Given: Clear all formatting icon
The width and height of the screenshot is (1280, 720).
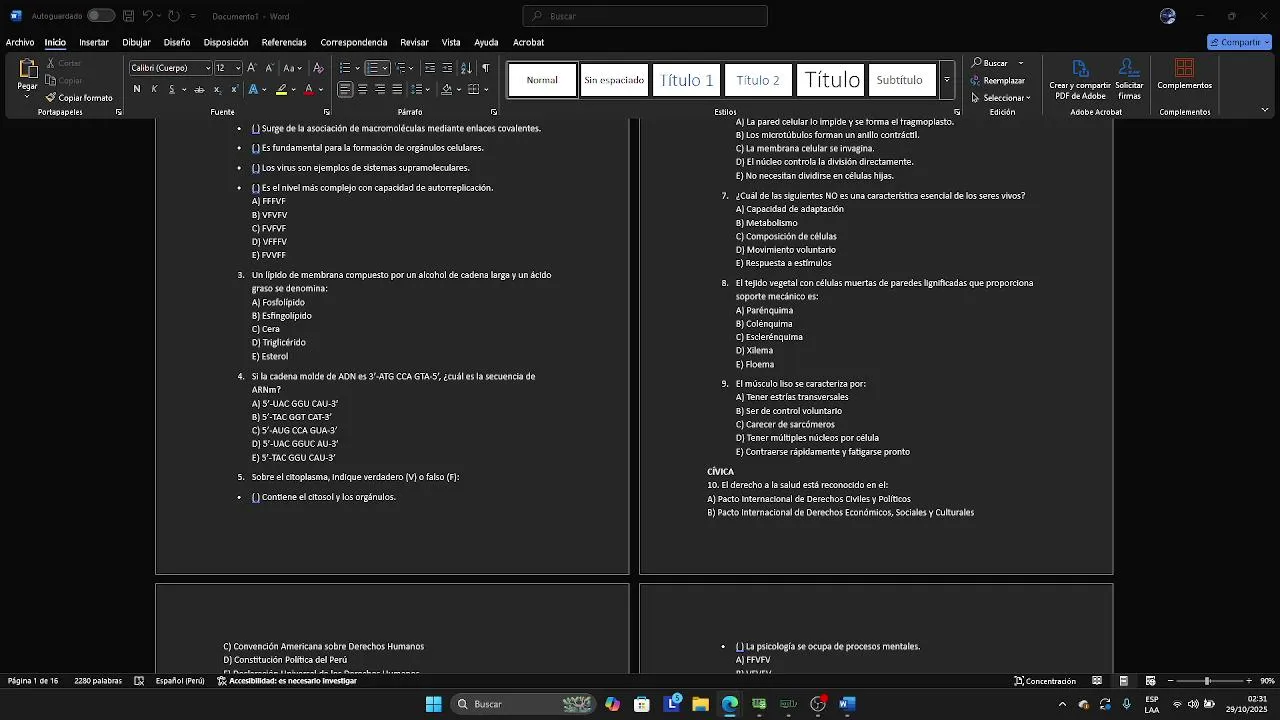Looking at the screenshot, I should tap(318, 68).
